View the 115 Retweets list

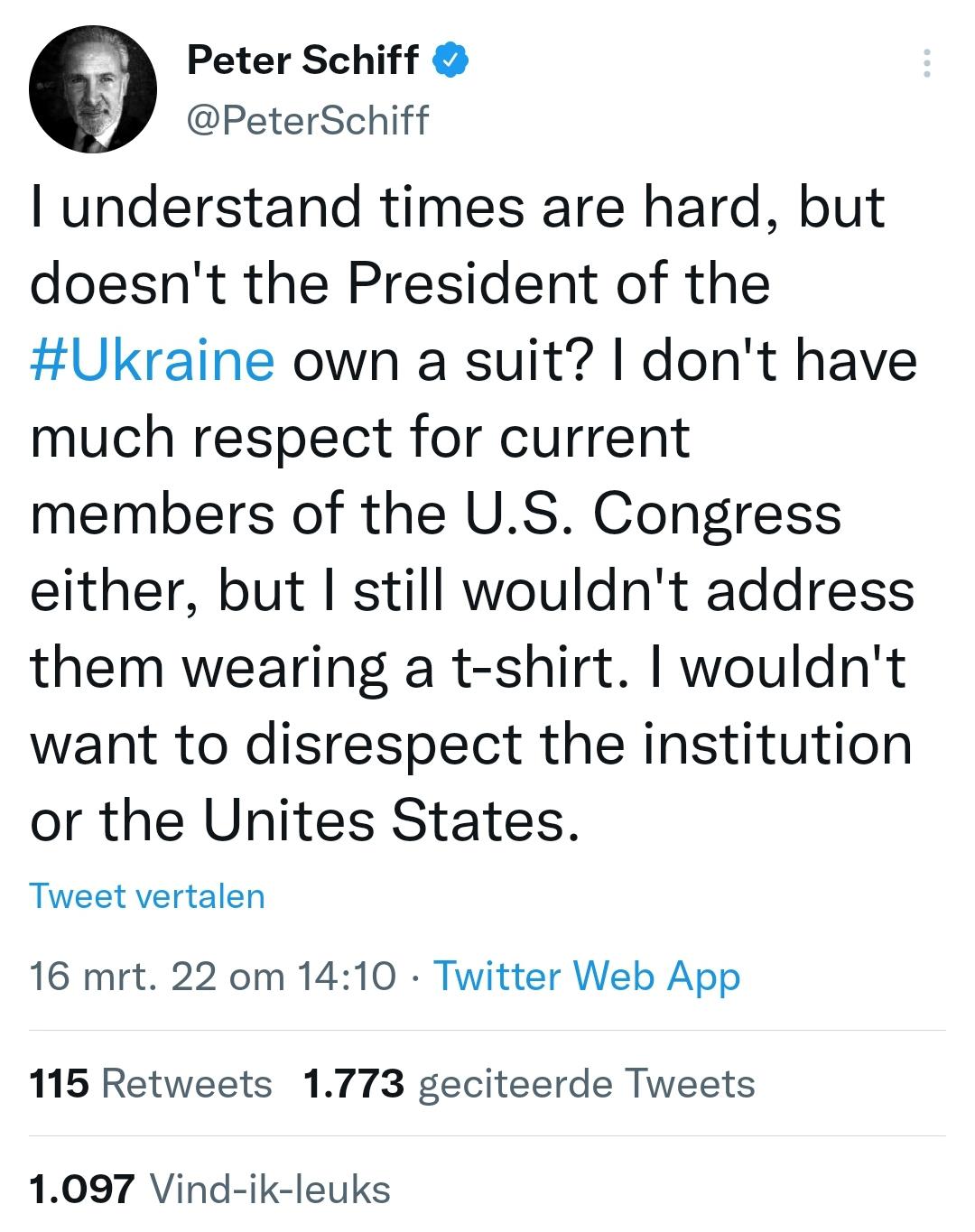click(151, 1083)
